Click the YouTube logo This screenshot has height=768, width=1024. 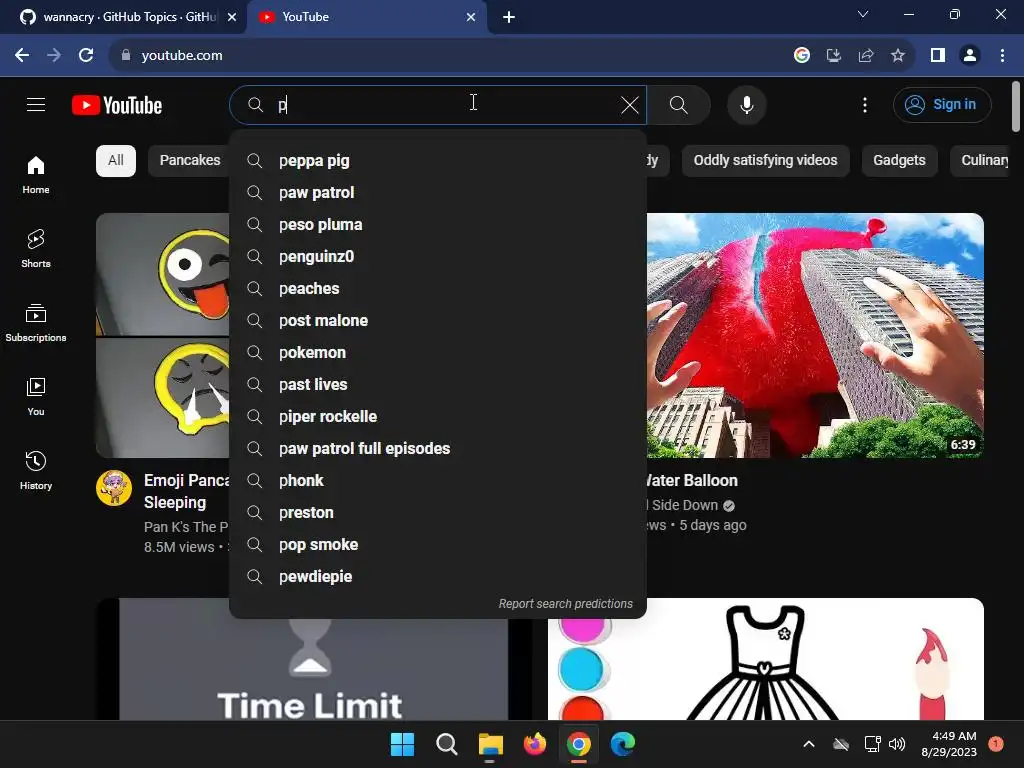pyautogui.click(x=117, y=105)
